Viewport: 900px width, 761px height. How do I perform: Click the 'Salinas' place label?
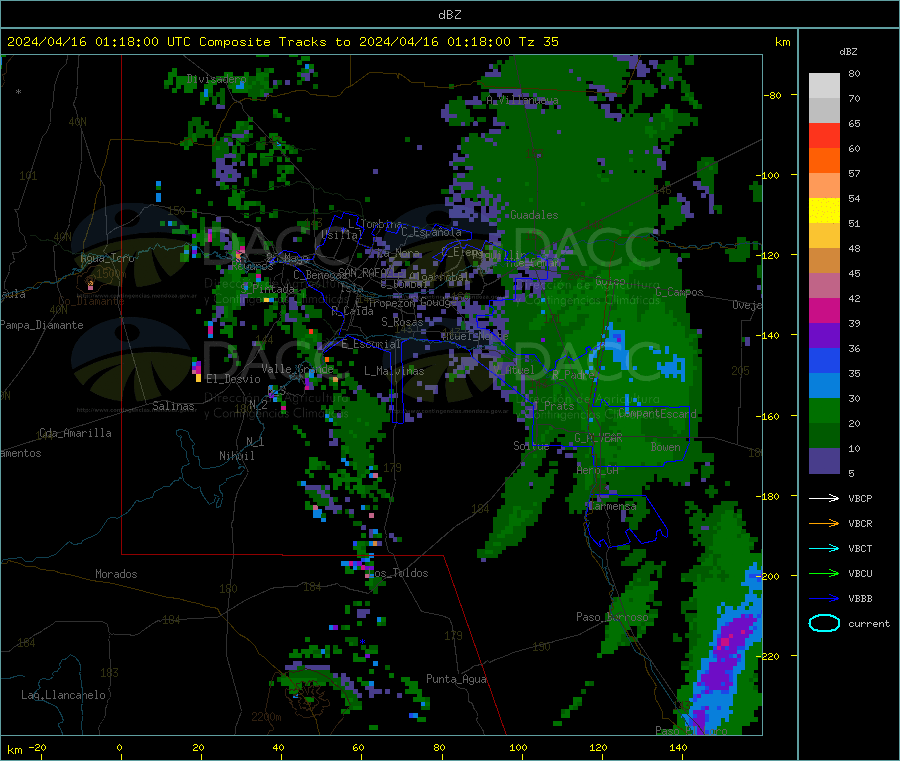tap(173, 406)
